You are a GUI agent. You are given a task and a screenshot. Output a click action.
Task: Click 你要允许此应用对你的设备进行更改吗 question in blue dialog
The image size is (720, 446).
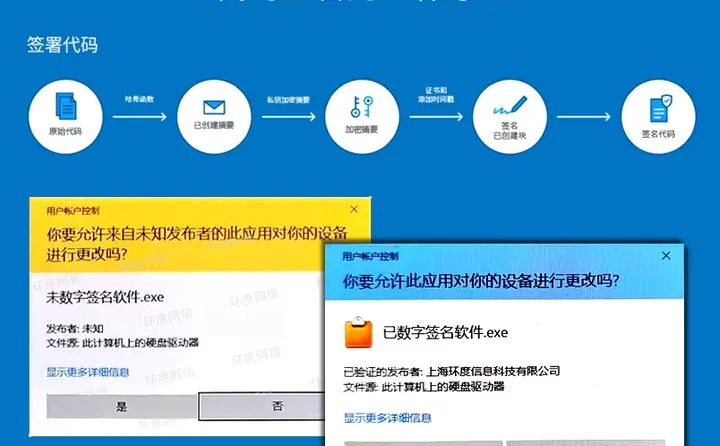tap(481, 281)
